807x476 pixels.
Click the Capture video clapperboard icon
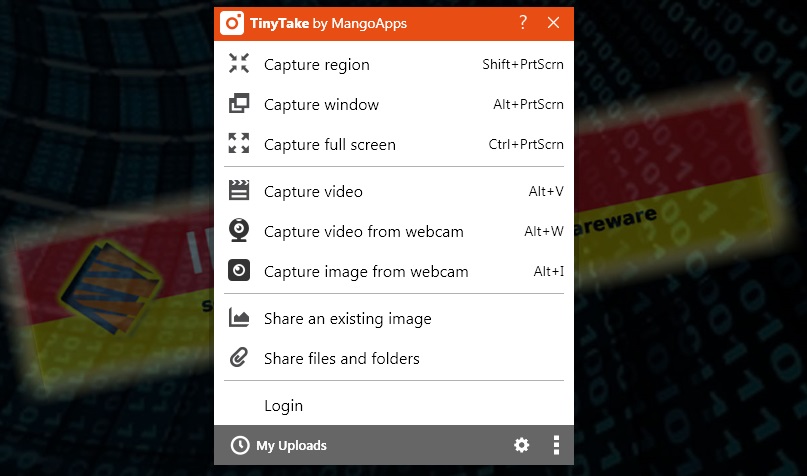239,190
